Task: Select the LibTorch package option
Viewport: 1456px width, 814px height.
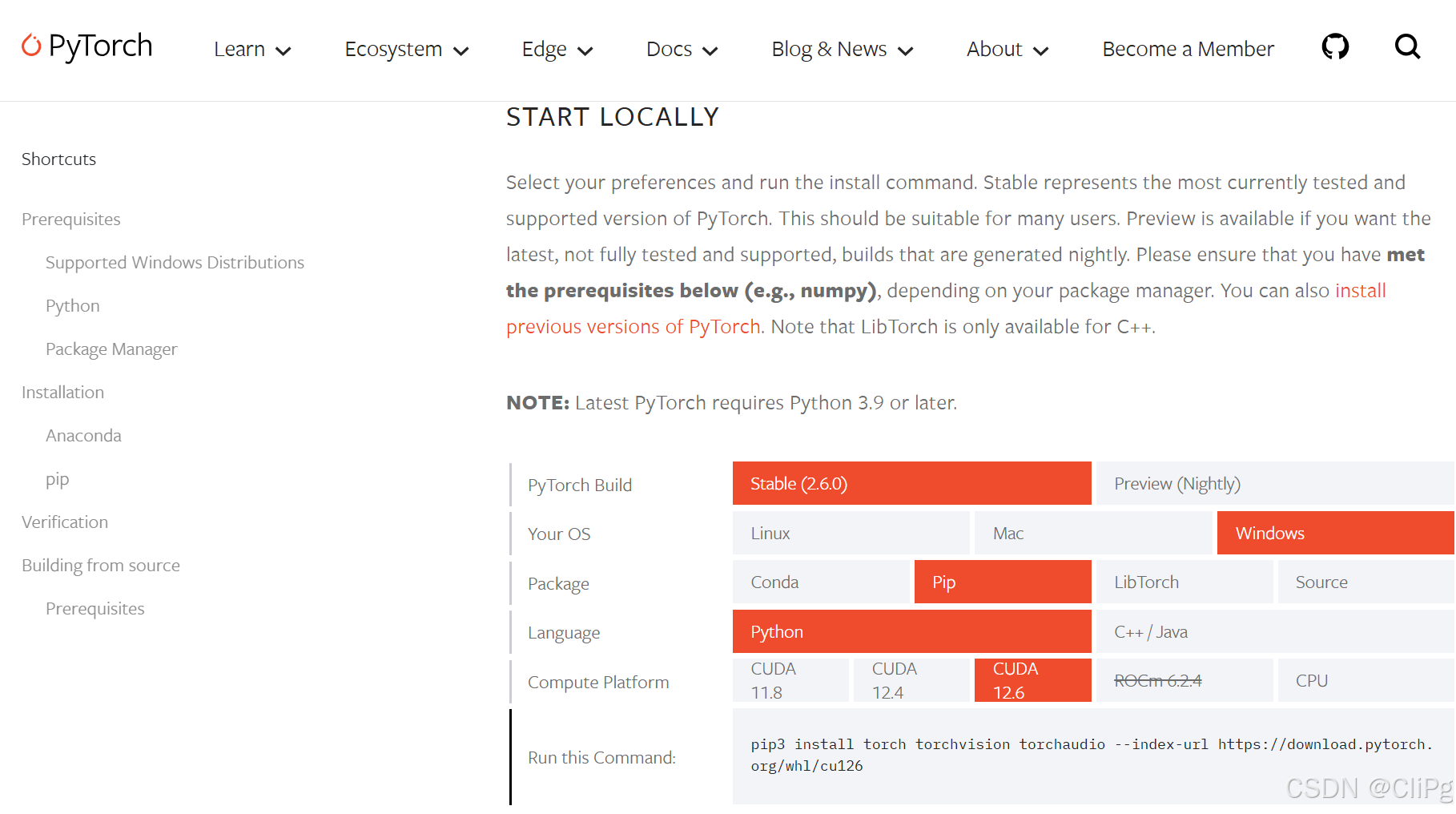Action: [1185, 582]
